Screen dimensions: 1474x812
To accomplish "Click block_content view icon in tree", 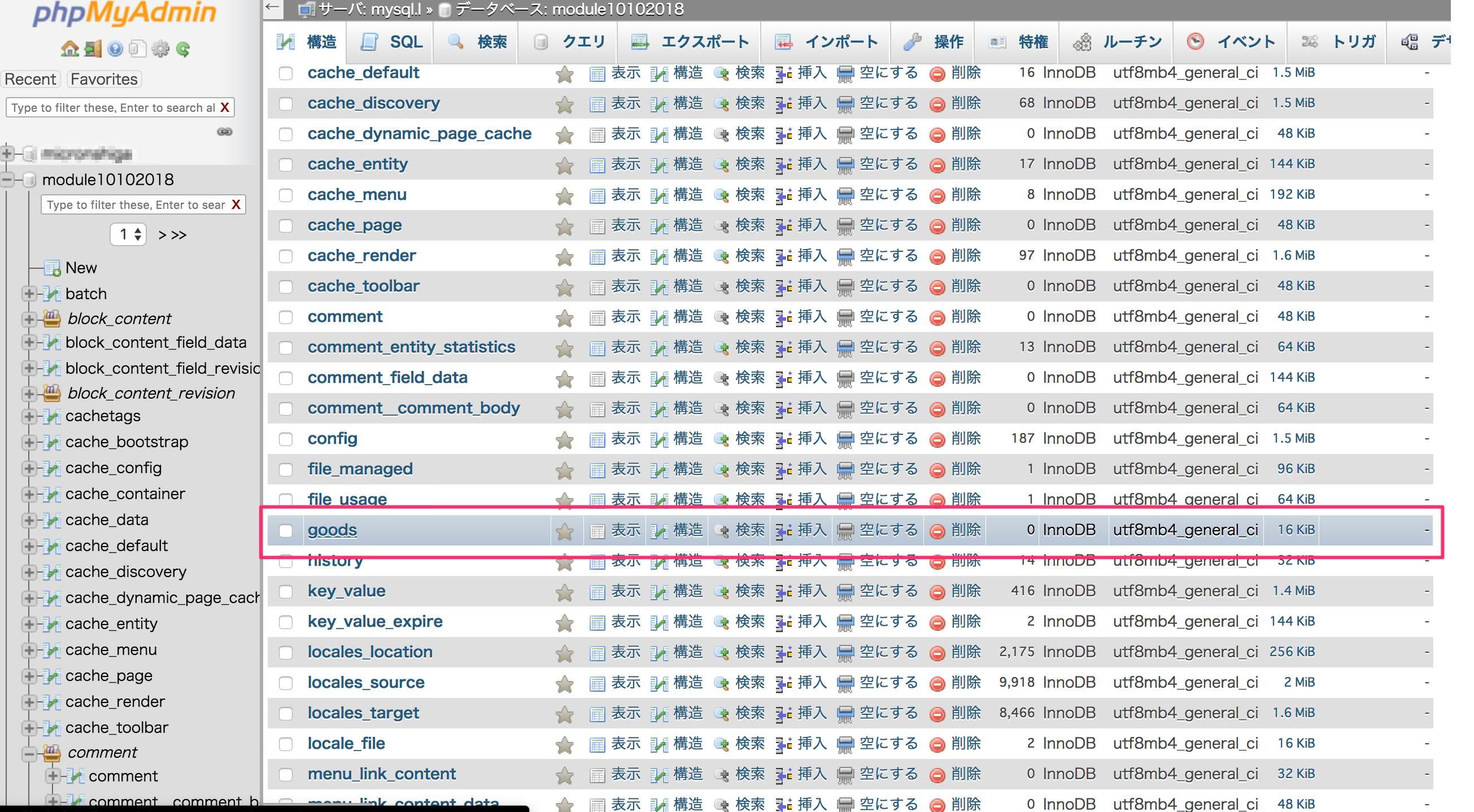I will tap(51, 318).
